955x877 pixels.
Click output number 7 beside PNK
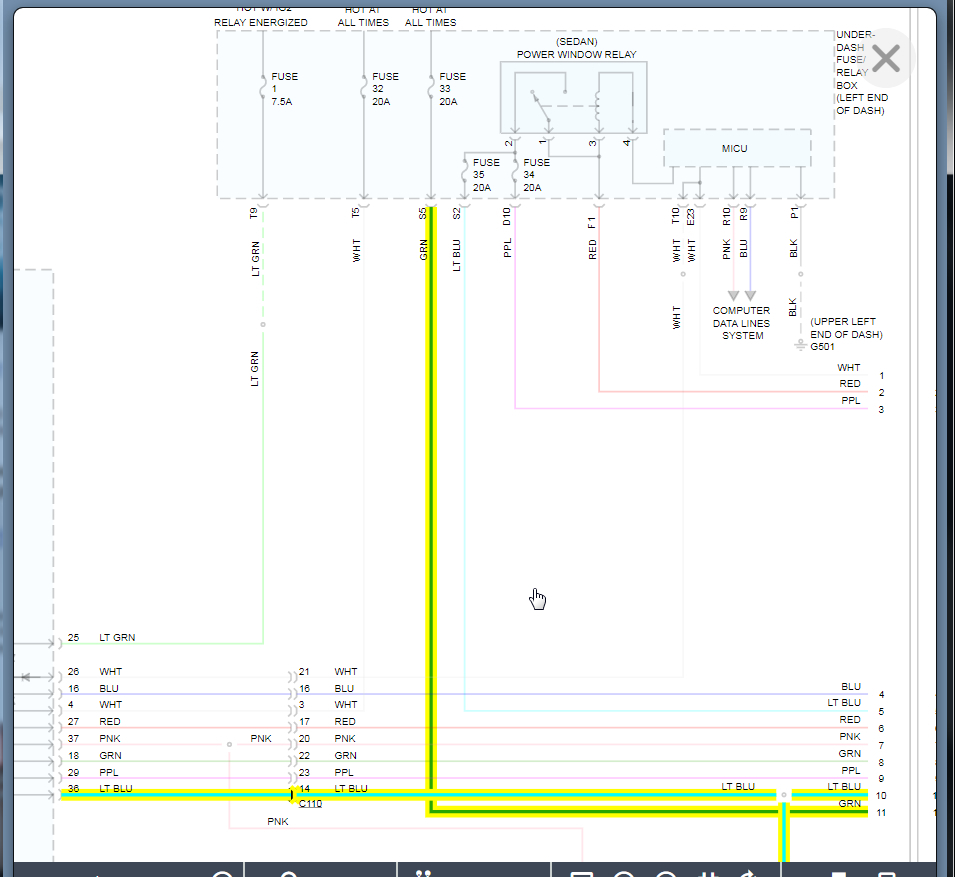click(881, 746)
